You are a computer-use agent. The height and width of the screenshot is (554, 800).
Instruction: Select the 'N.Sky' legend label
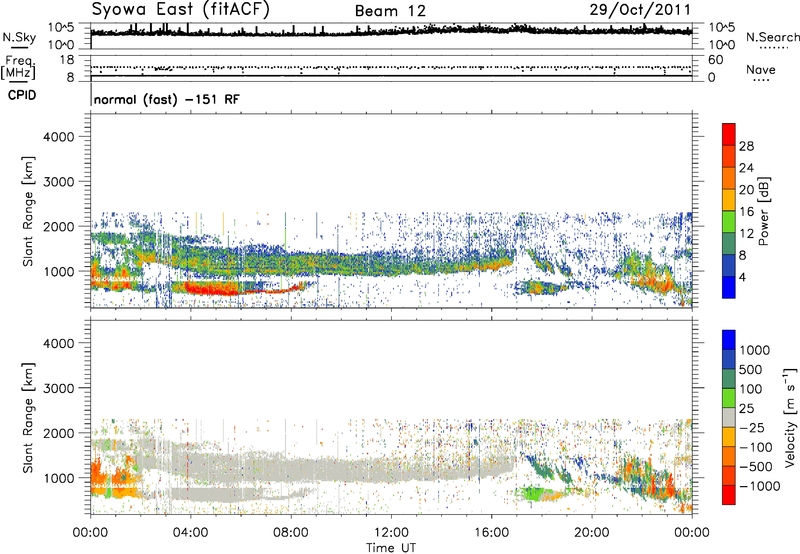pyautogui.click(x=19, y=37)
